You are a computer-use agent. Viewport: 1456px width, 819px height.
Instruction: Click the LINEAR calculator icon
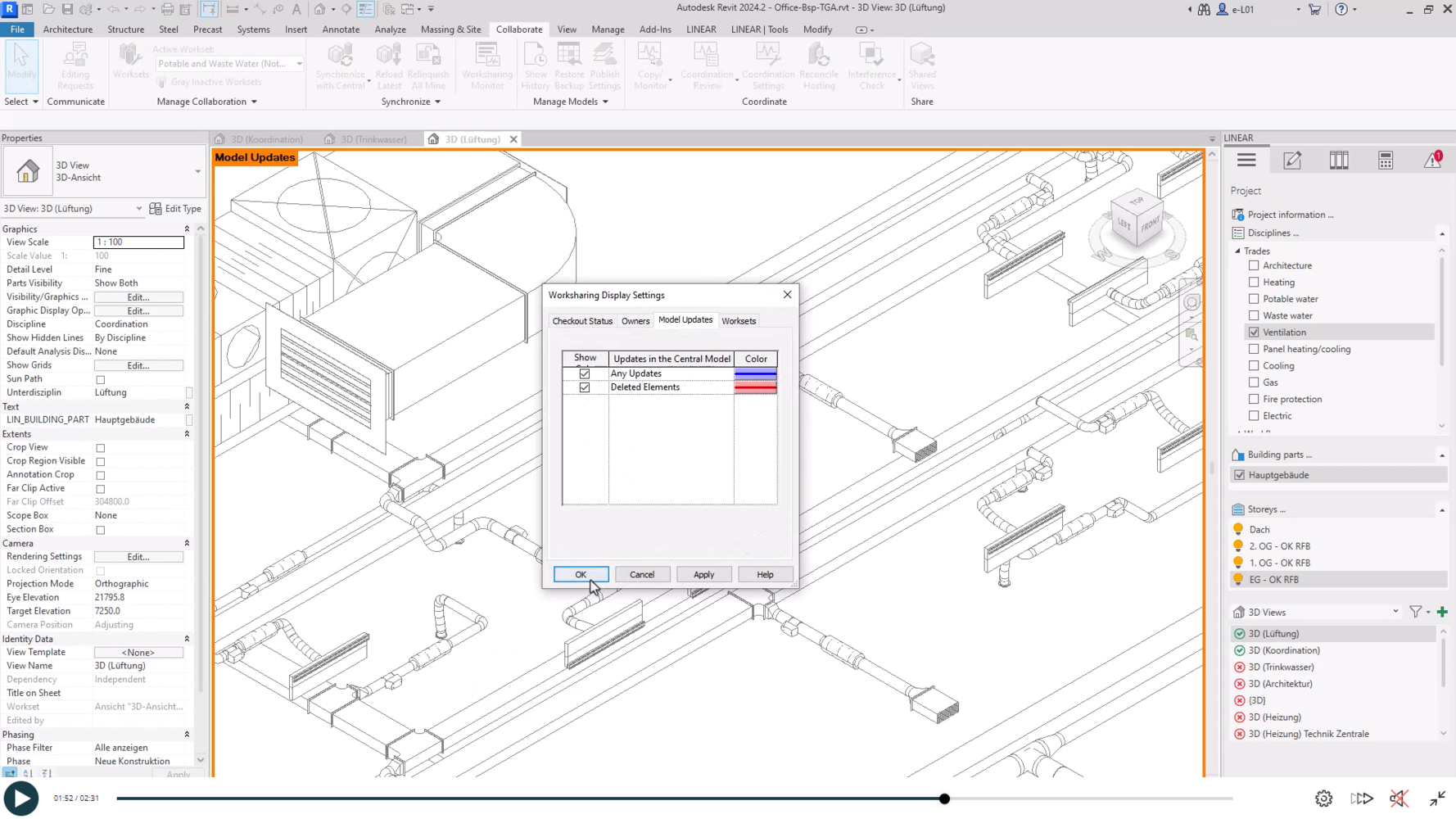[1386, 161]
